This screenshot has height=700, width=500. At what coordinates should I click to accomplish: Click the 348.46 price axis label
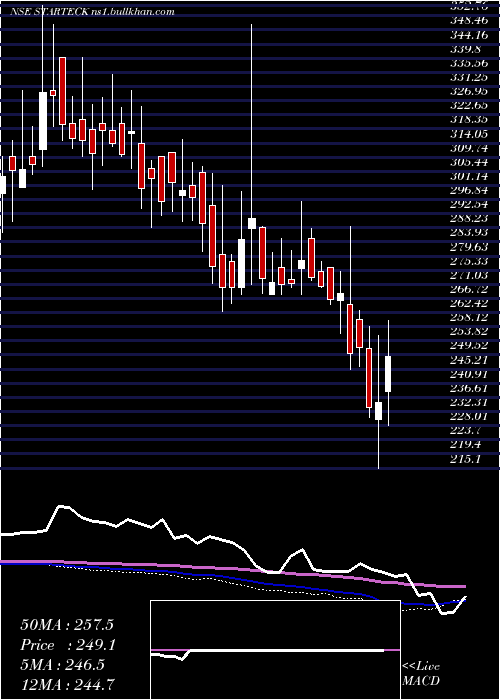coord(468,21)
